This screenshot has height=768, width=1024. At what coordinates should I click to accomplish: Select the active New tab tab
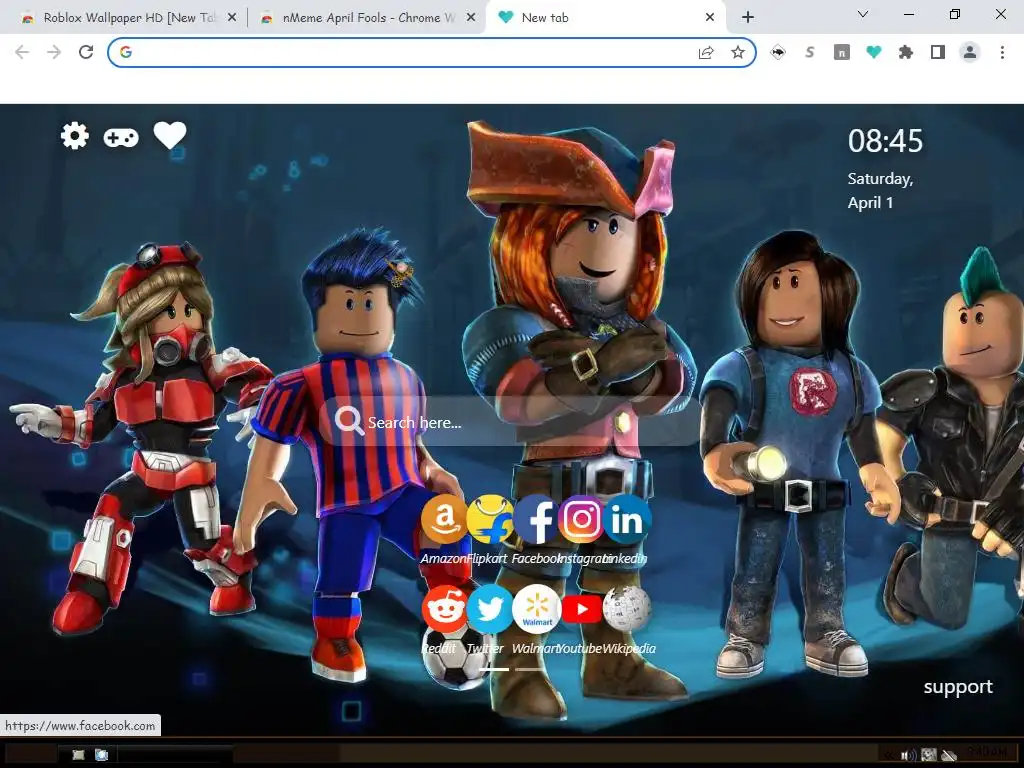pyautogui.click(x=606, y=18)
